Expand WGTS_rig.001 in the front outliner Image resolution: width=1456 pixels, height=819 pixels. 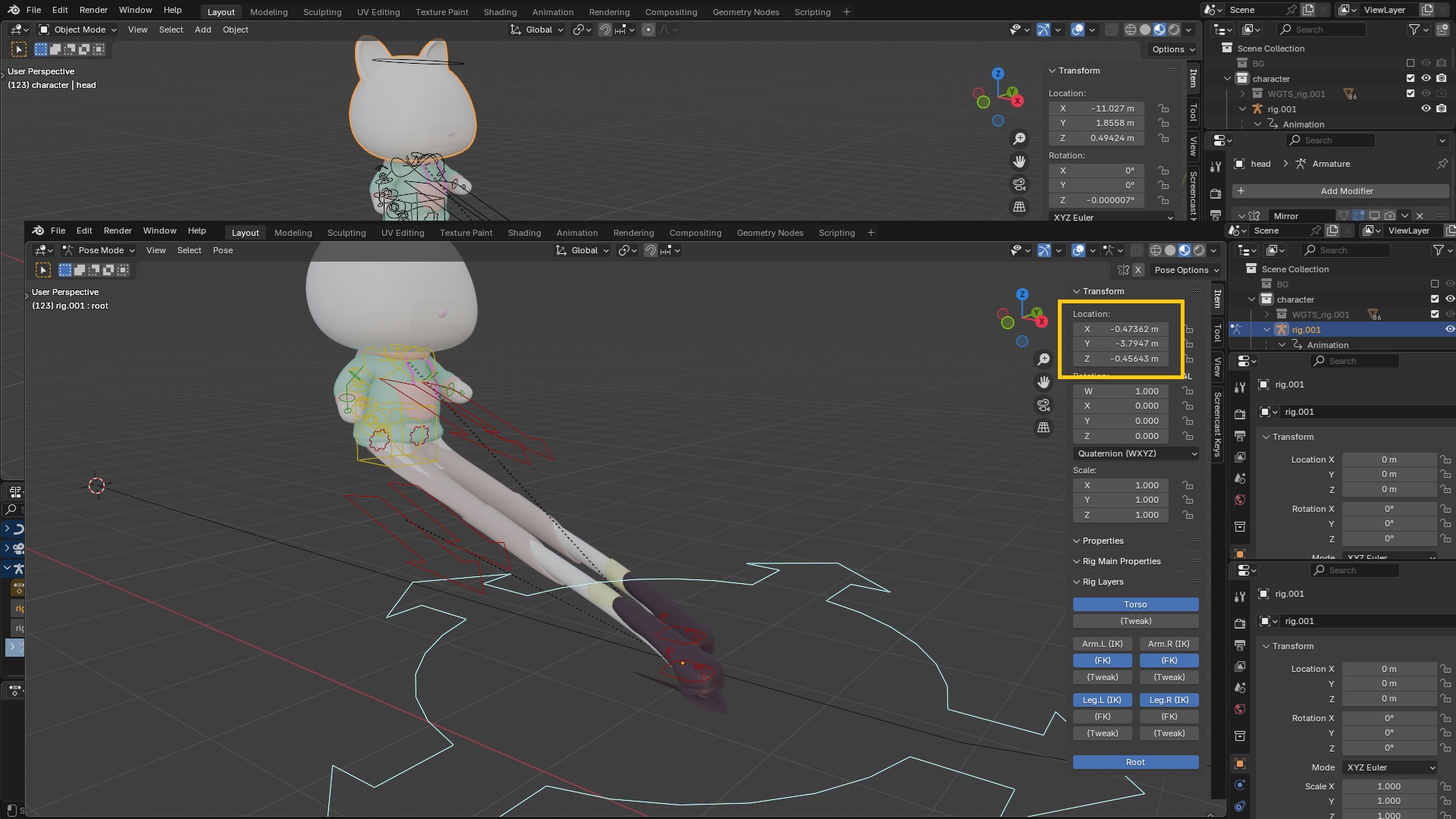(x=1267, y=315)
